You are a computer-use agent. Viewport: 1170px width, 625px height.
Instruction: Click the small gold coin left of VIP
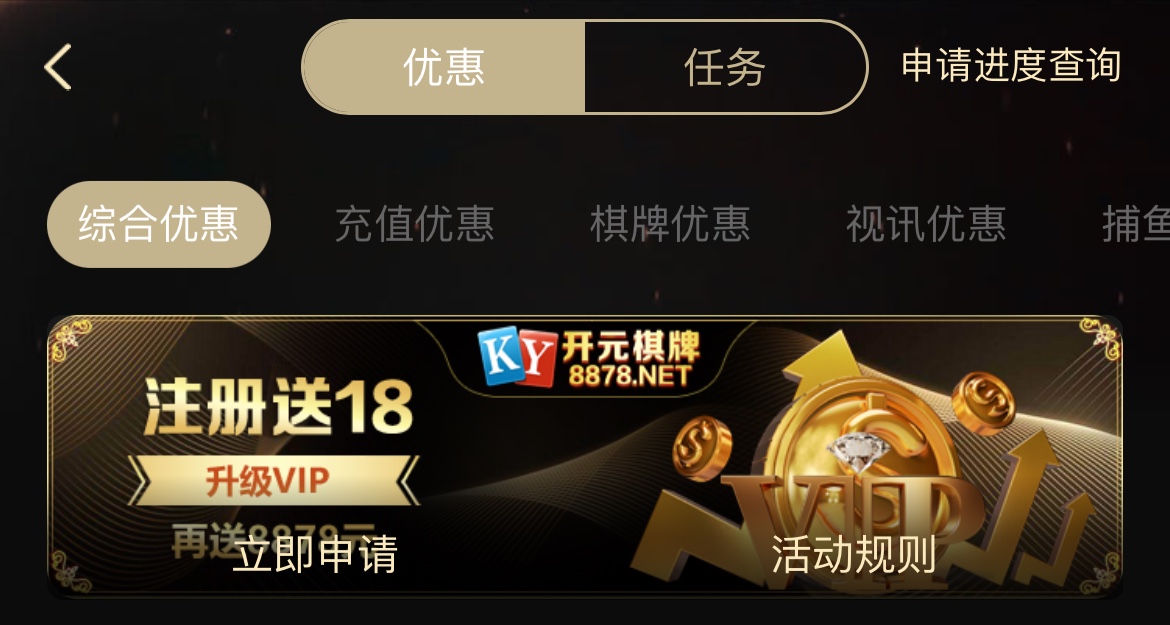[701, 448]
